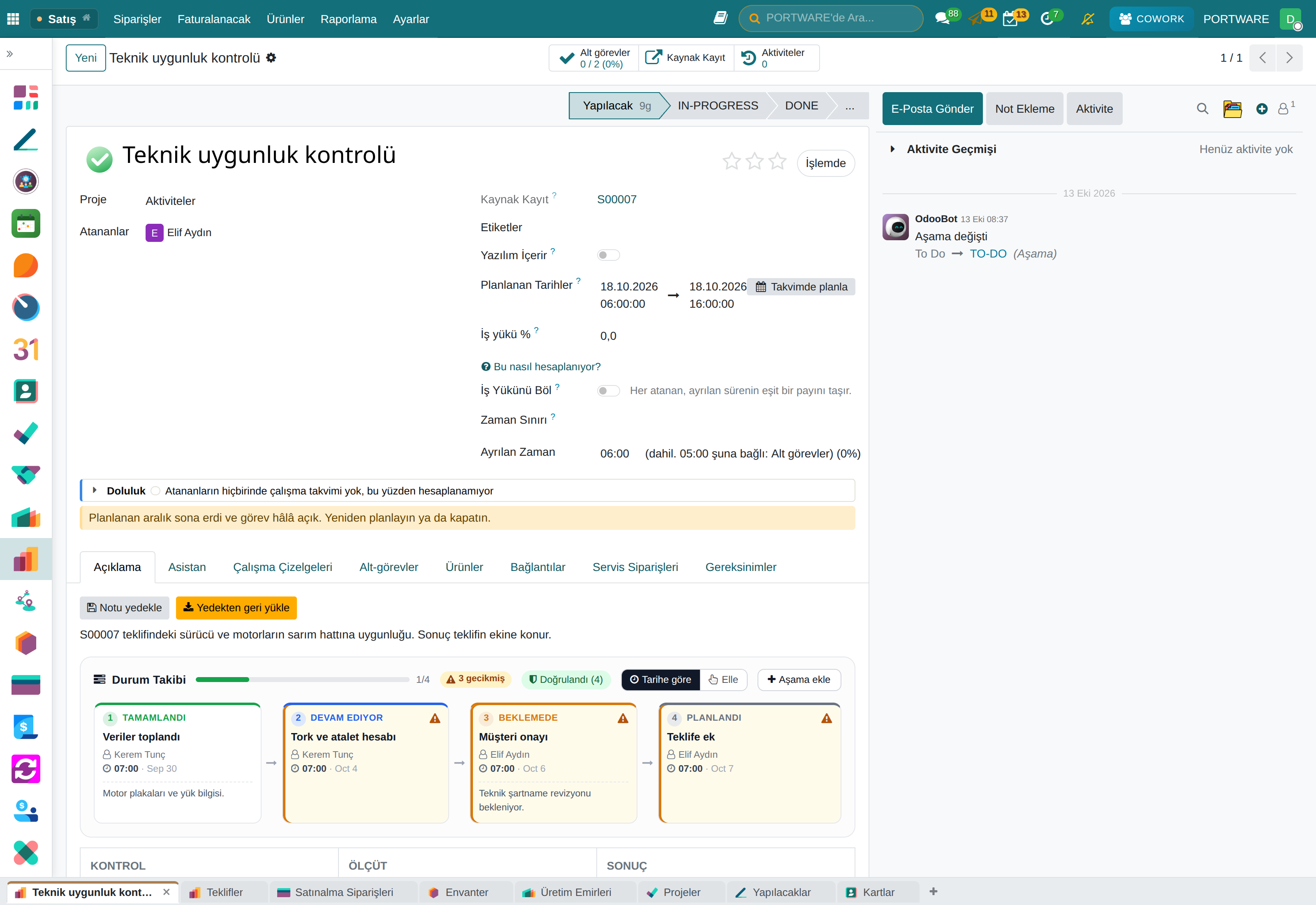Image resolution: width=1316 pixels, height=905 pixels.
Task: Enable the İş Yükünü Böl toggle
Action: coord(608,391)
